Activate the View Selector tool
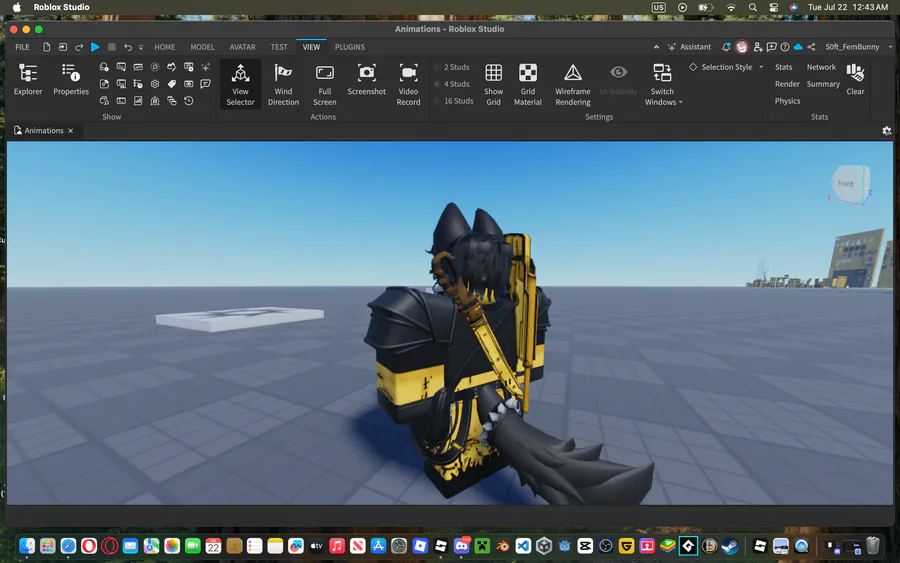The width and height of the screenshot is (900, 563). [x=240, y=84]
